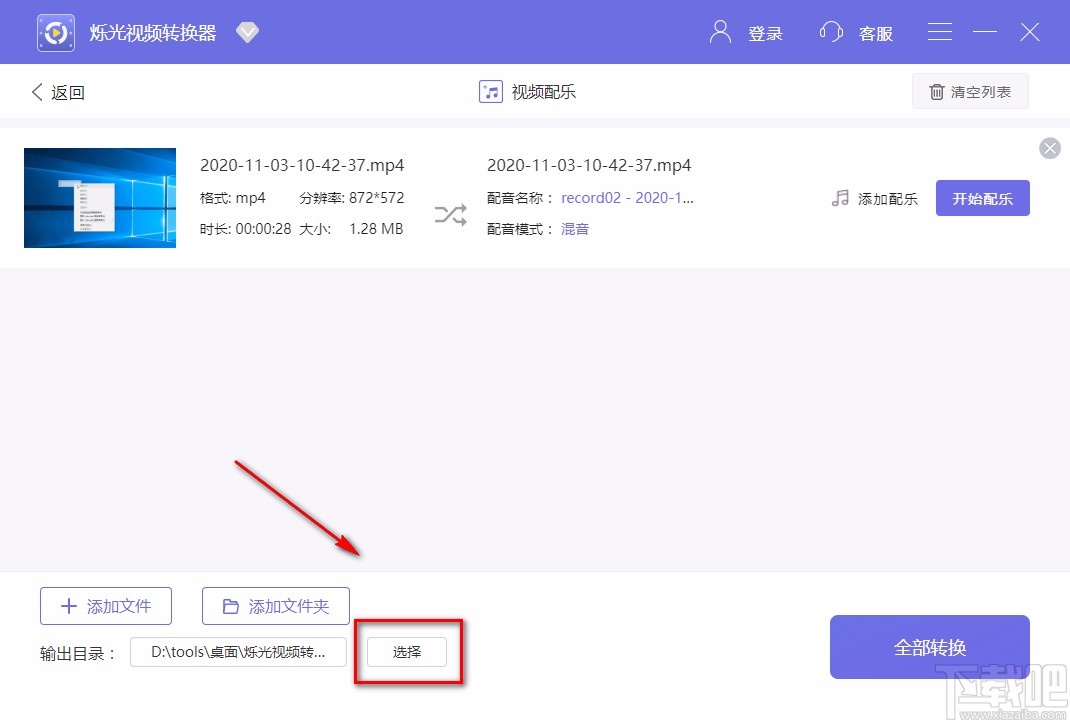Viewport: 1070px width, 720px height.
Task: Click the 登录 user profile icon
Action: click(x=719, y=31)
